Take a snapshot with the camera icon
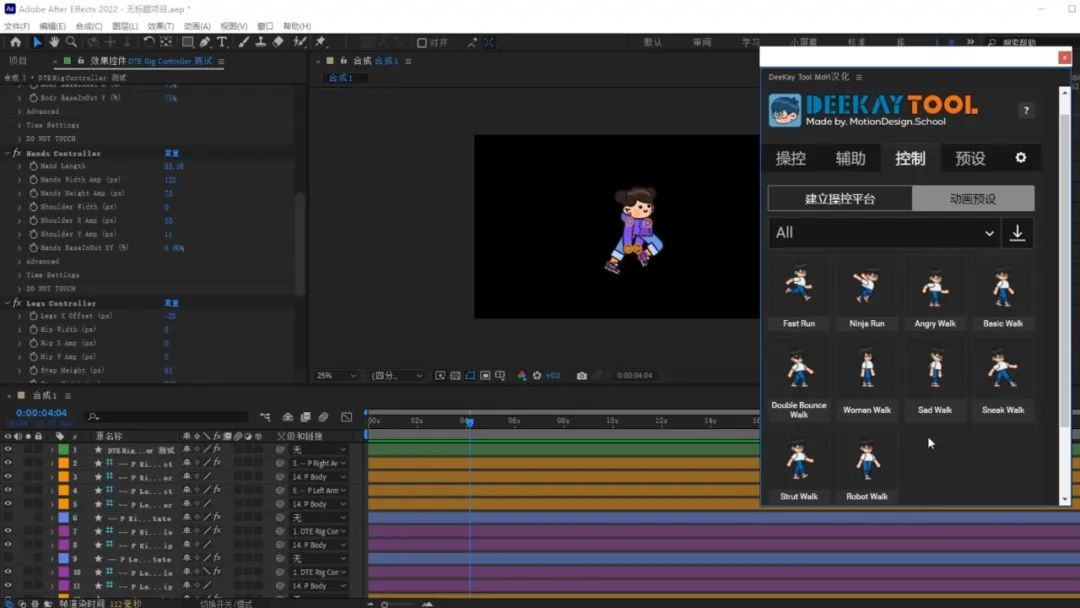Image resolution: width=1080 pixels, height=608 pixels. pyautogui.click(x=582, y=375)
